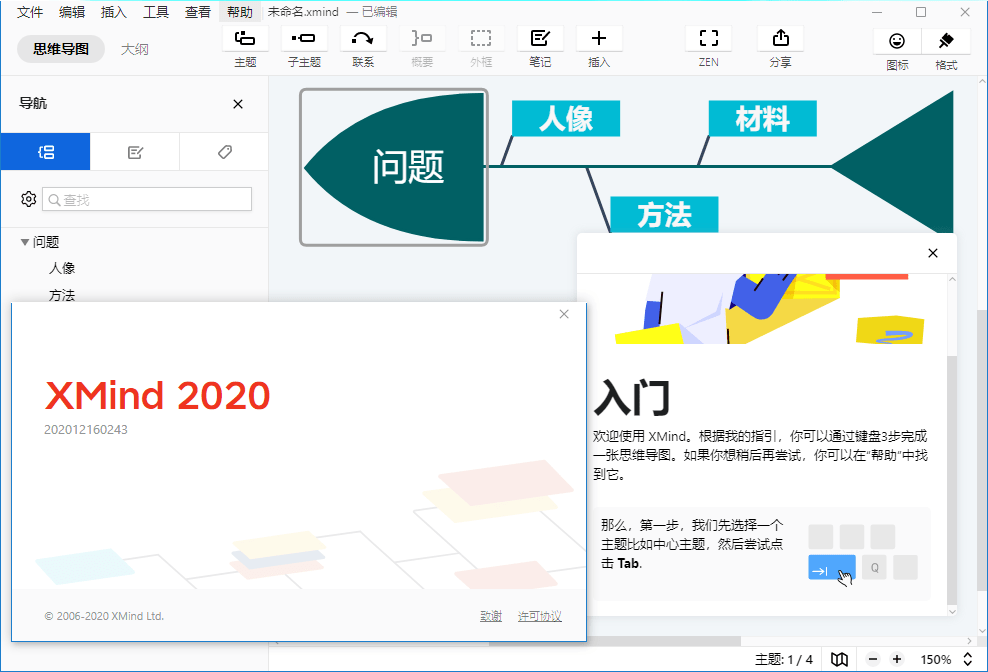The width and height of the screenshot is (988, 672).
Task: Open the 插入 menu in menu bar
Action: [x=114, y=12]
